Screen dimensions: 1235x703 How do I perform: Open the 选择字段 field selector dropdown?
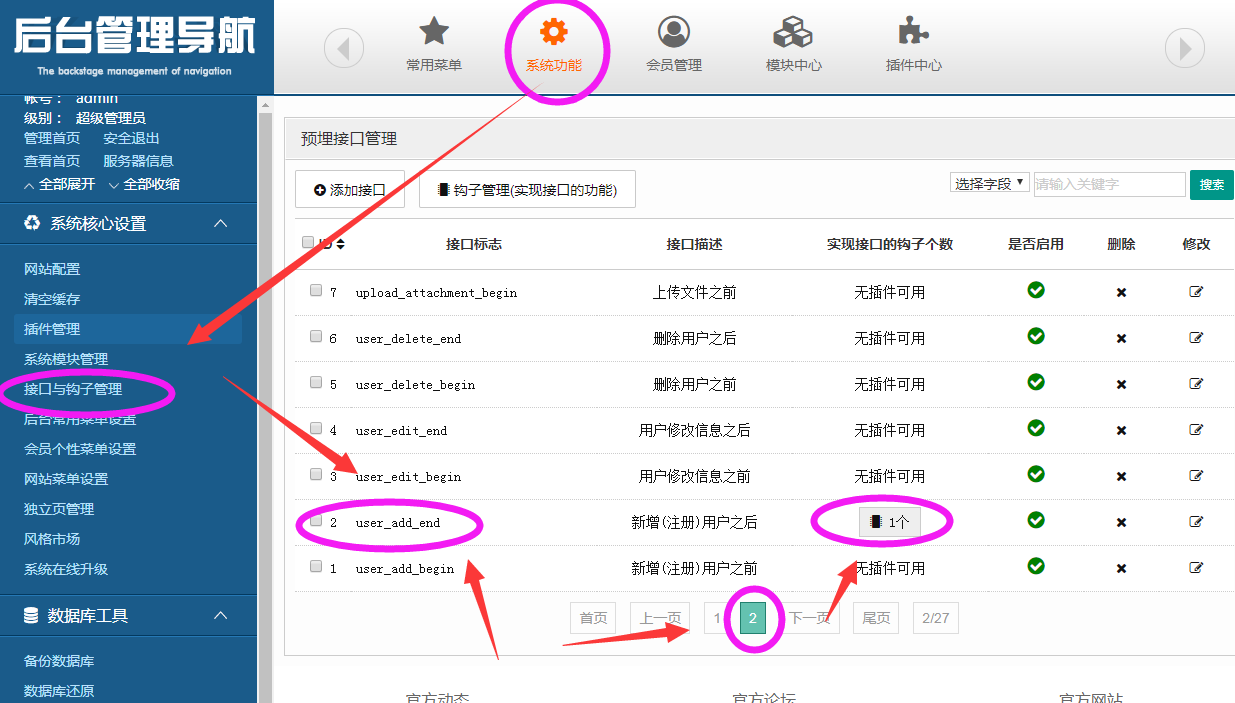[989, 183]
